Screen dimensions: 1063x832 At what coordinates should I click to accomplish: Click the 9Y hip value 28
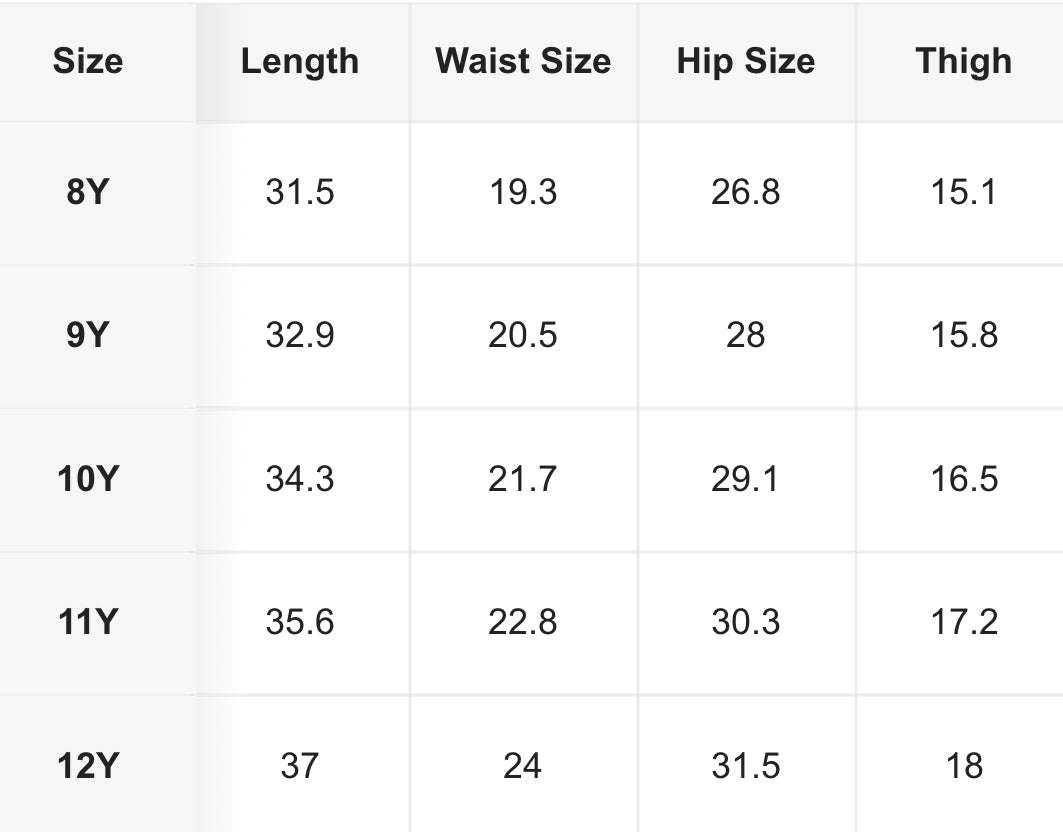point(745,335)
